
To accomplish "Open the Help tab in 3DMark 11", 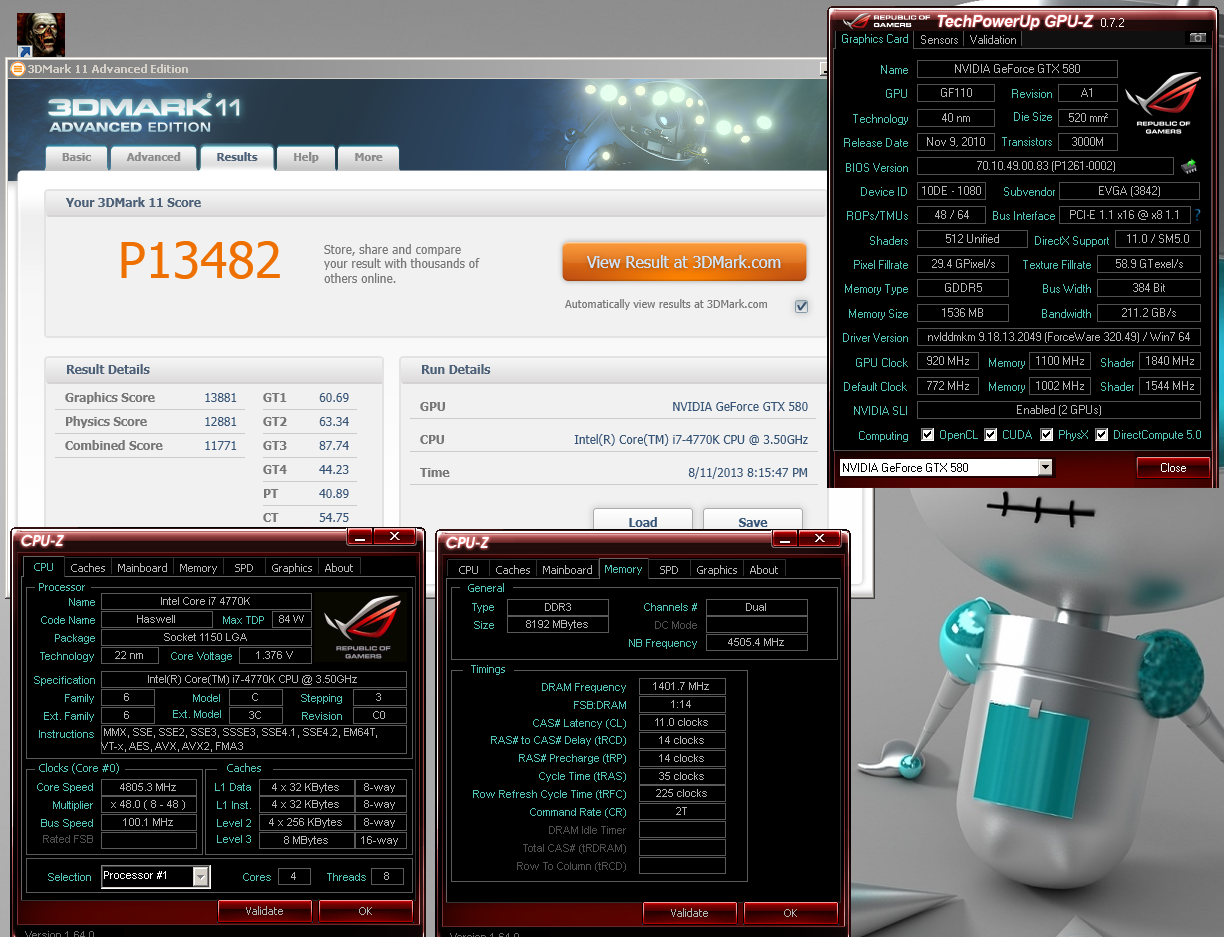I will [306, 157].
